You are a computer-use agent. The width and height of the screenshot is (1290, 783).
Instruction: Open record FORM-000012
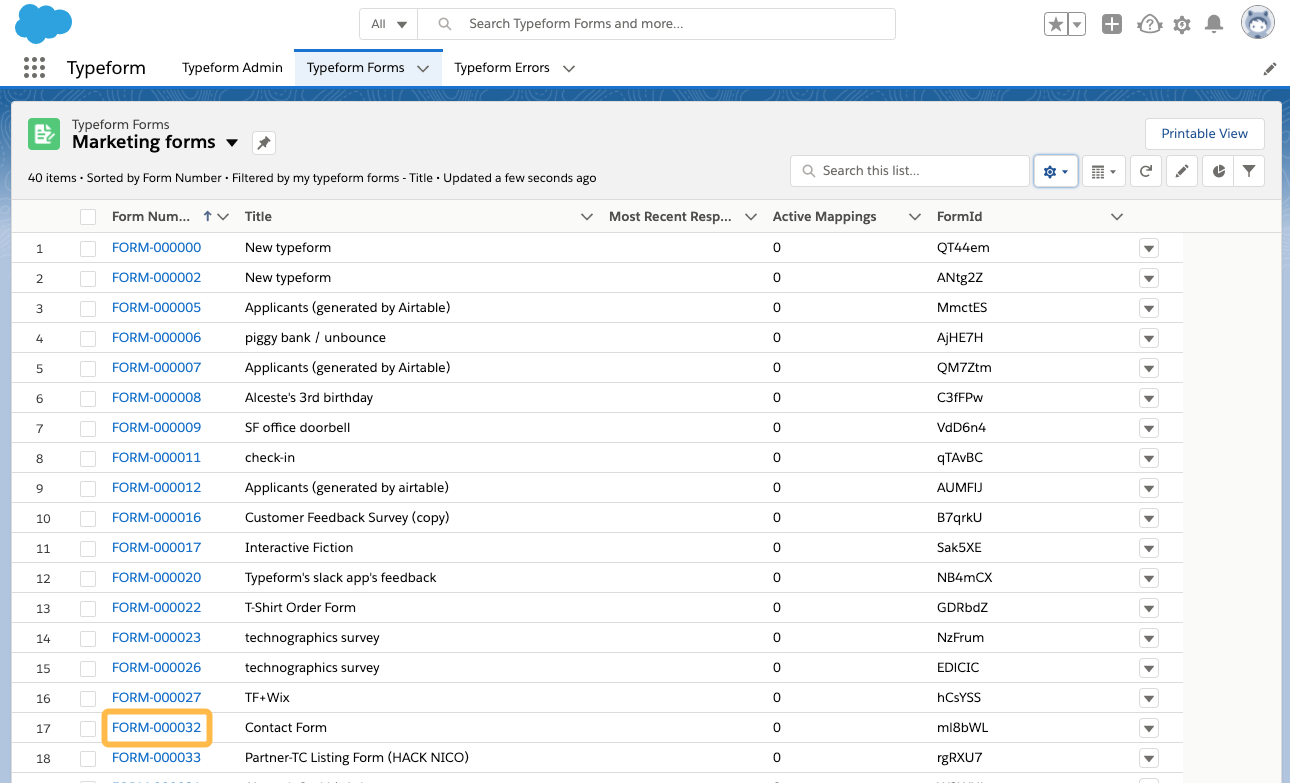tap(156, 488)
